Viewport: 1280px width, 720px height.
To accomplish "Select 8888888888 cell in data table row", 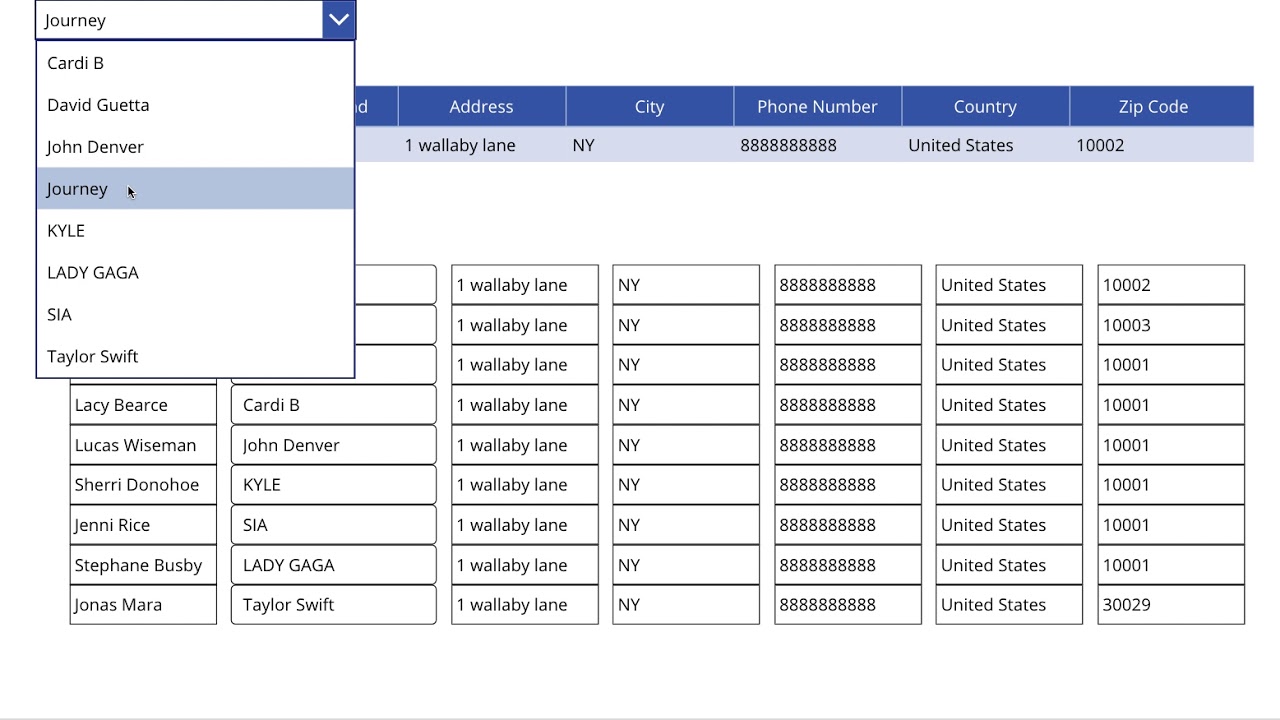I will point(817,145).
